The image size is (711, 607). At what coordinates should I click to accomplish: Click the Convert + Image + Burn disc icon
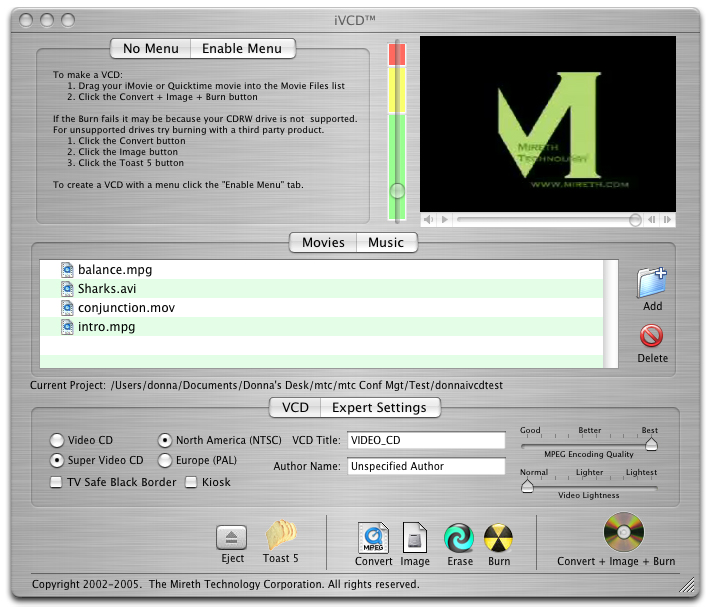(624, 532)
